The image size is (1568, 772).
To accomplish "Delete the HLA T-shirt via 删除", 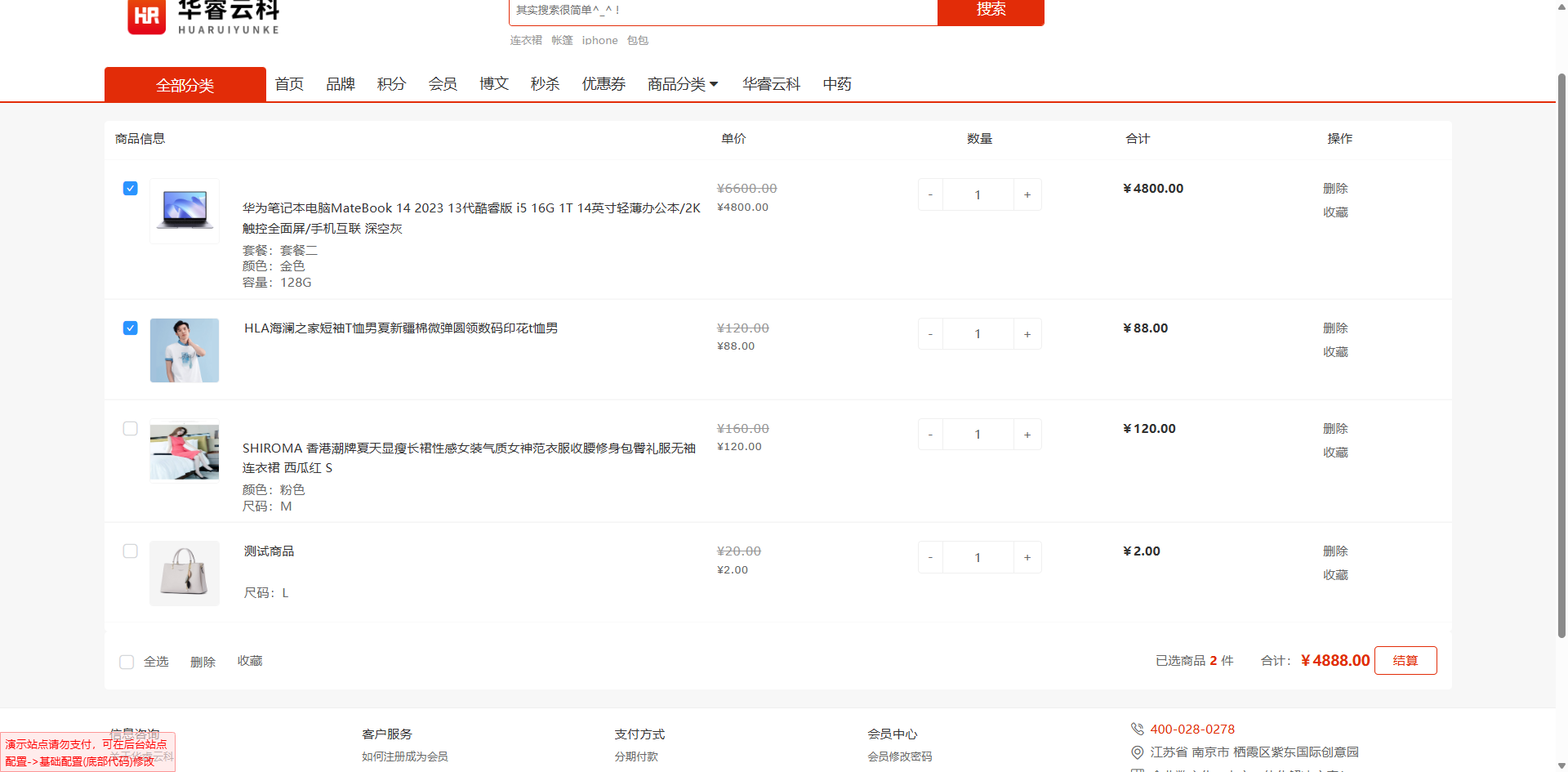I will [x=1335, y=328].
